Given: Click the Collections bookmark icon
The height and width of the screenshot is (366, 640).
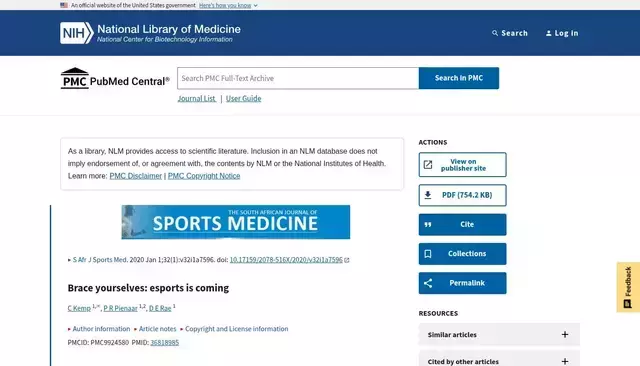Looking at the screenshot, I should [428, 254].
